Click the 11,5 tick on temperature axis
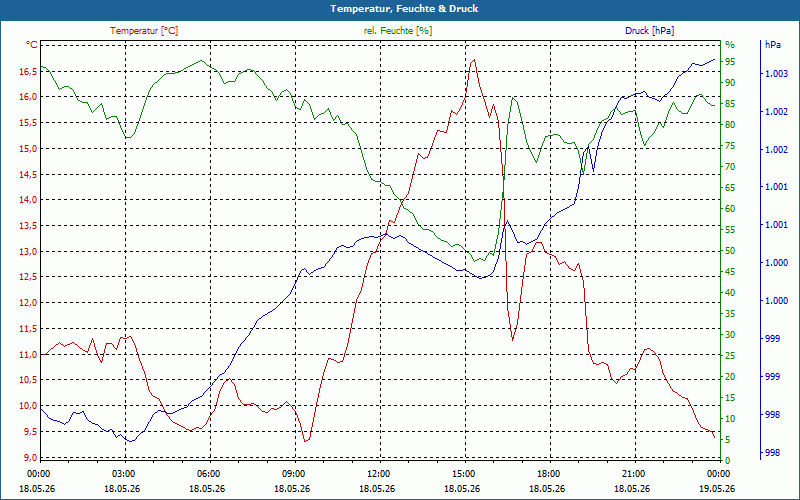Screen dimensions: 800x500 coord(28,329)
